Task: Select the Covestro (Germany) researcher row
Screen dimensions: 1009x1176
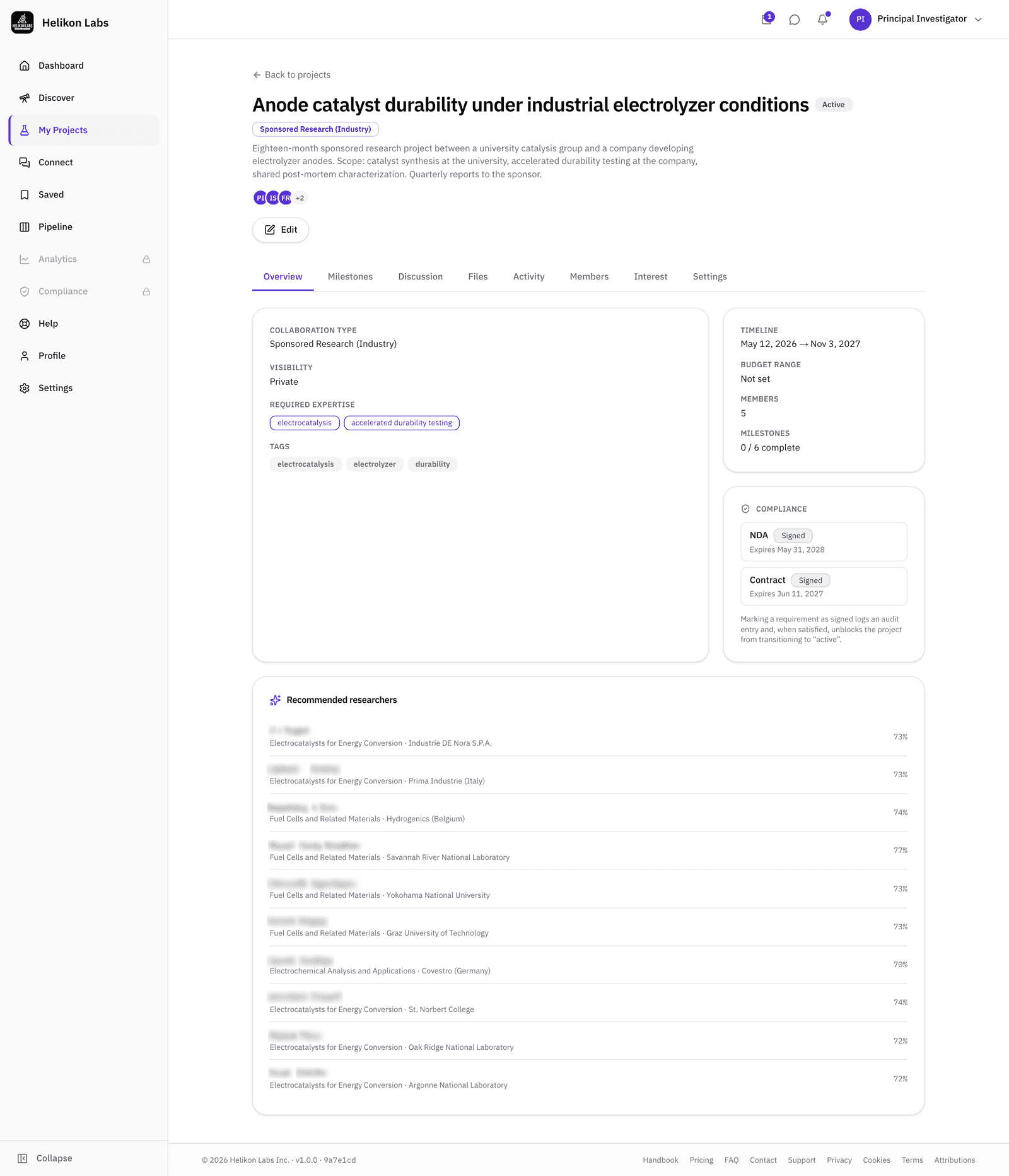Action: pyautogui.click(x=588, y=965)
